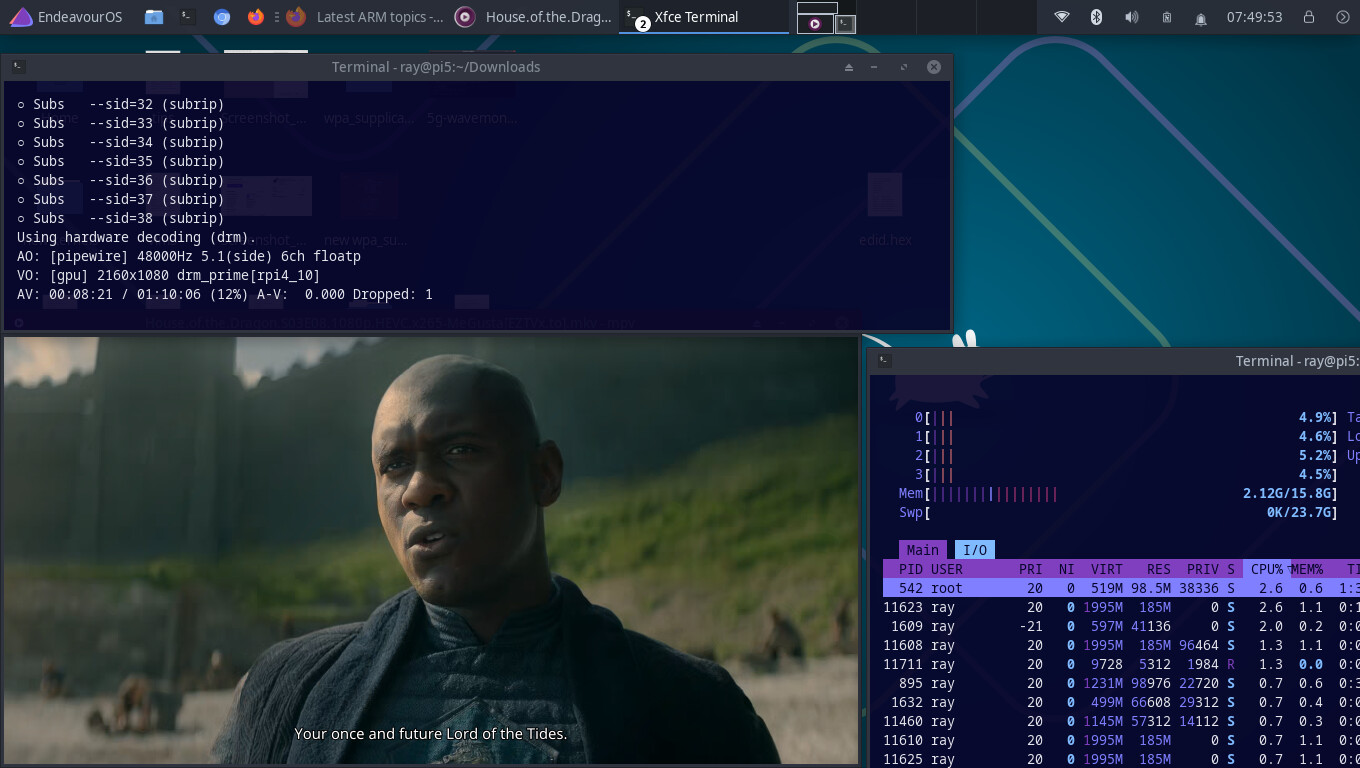Open the volume control icon

pyautogui.click(x=1131, y=17)
